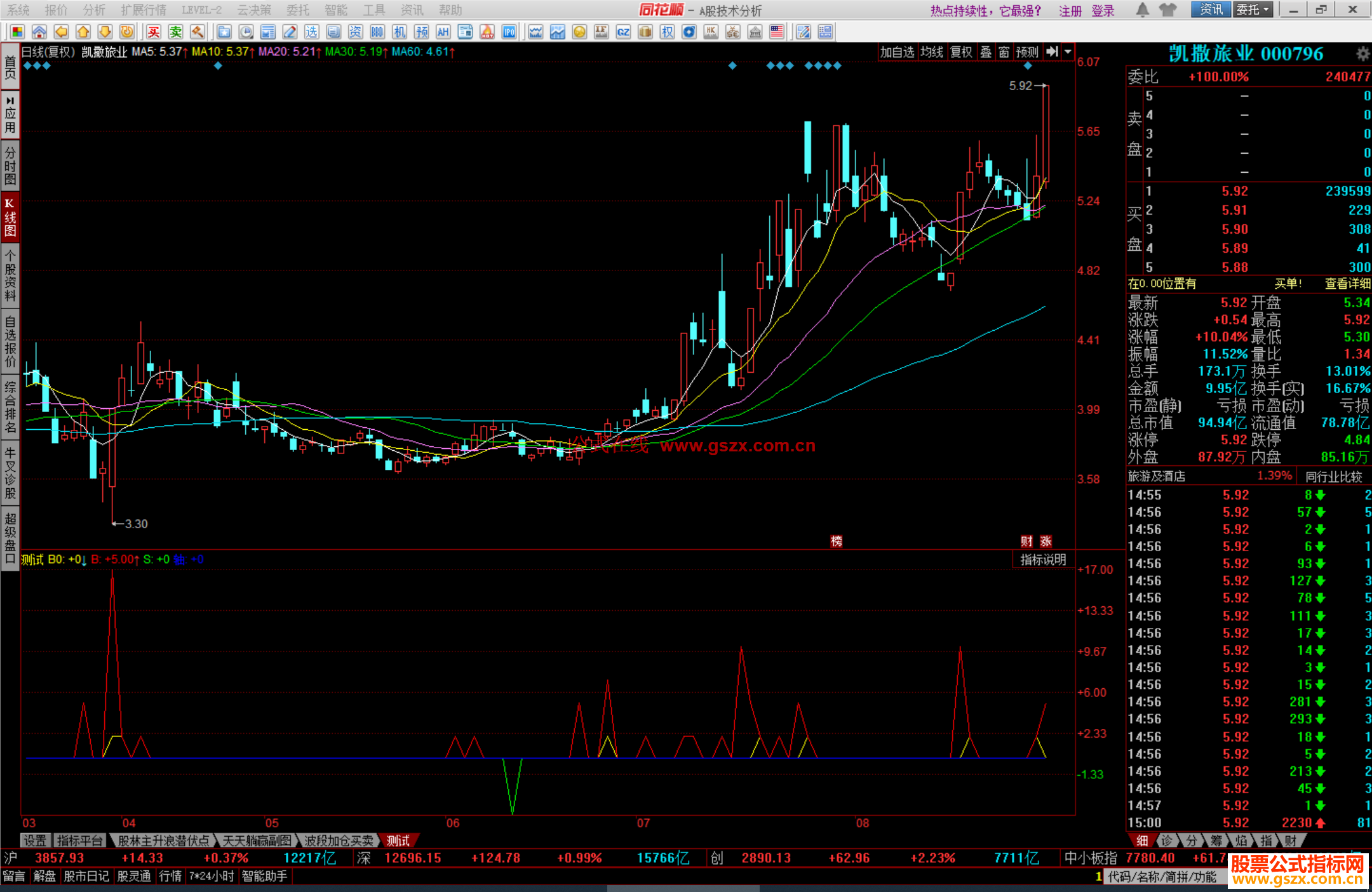Click the GZ toolbar icon
1372x892 pixels.
point(623,32)
